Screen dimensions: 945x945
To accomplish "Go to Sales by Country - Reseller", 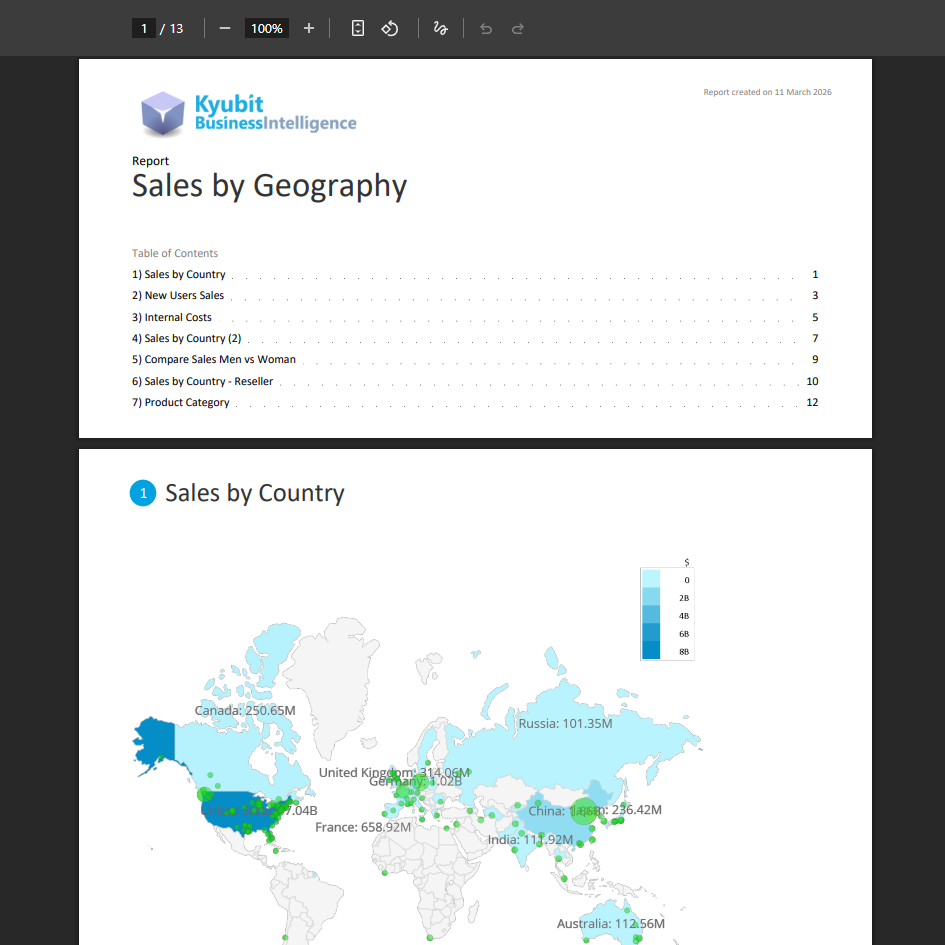I will click(x=208, y=382).
